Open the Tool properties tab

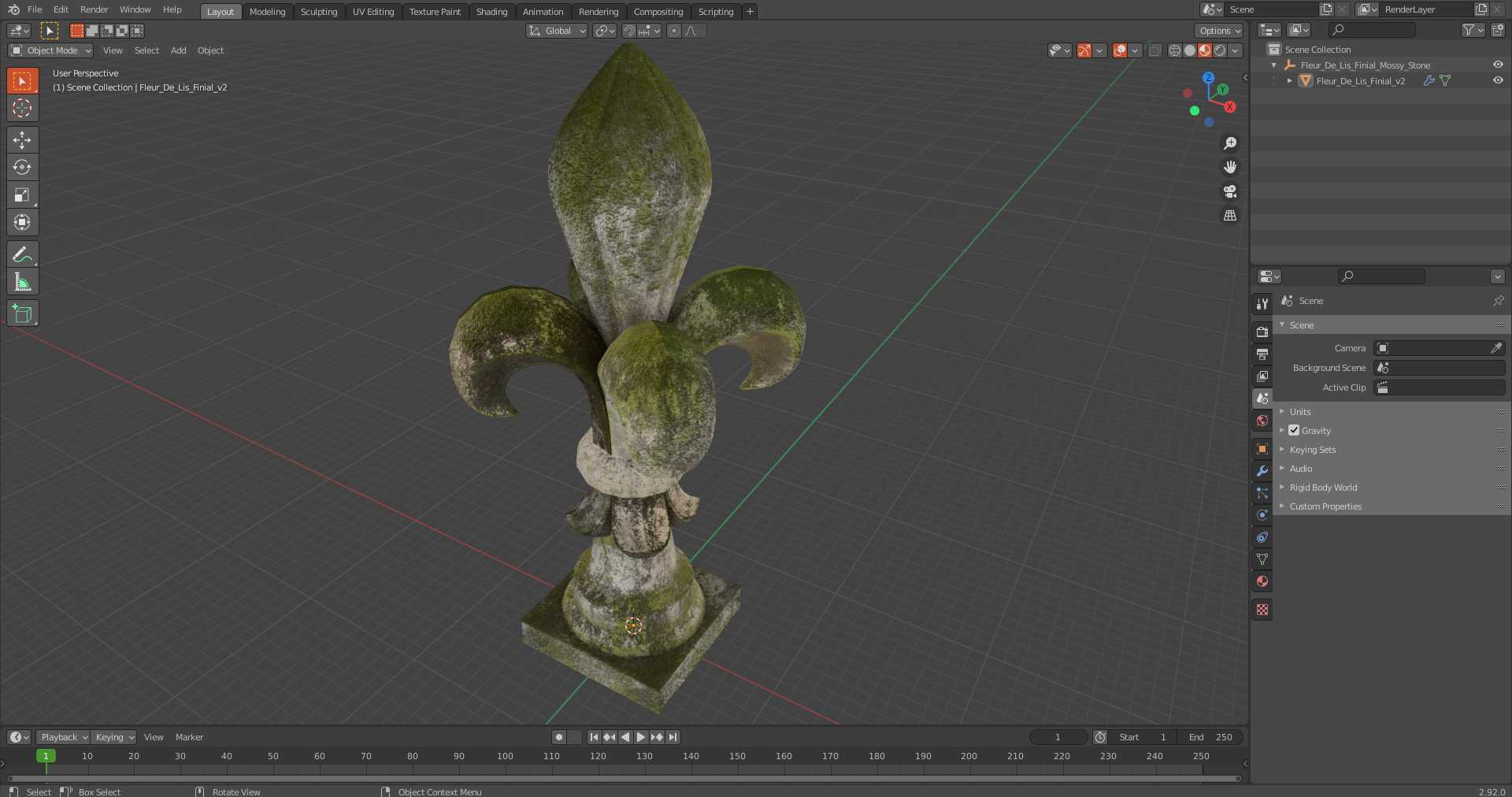click(1262, 304)
